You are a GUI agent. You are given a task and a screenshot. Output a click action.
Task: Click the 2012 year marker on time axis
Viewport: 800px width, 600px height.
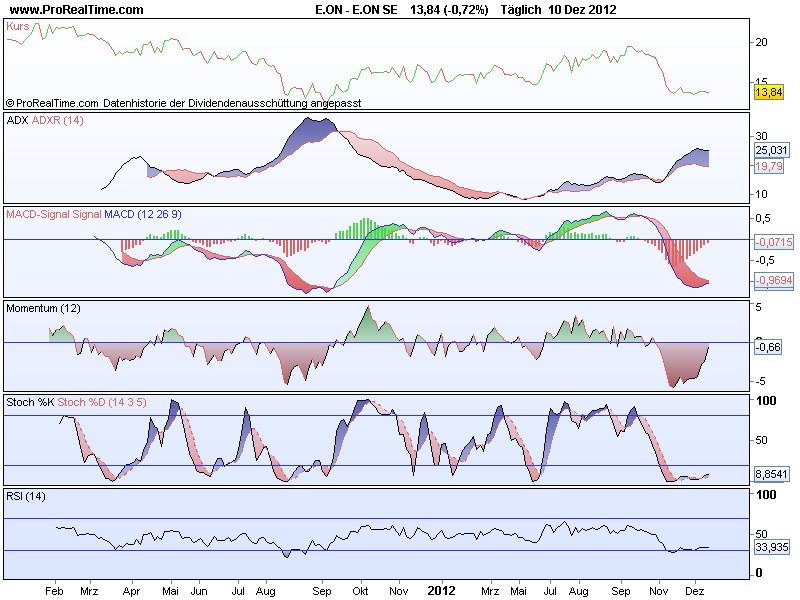point(441,591)
